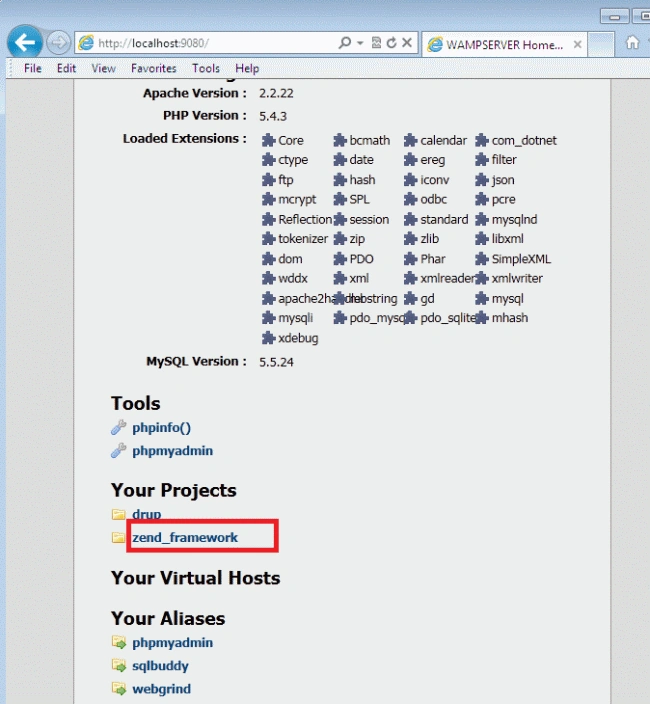The height and width of the screenshot is (704, 650).
Task: Click the search magnifier in address bar
Action: coord(345,43)
